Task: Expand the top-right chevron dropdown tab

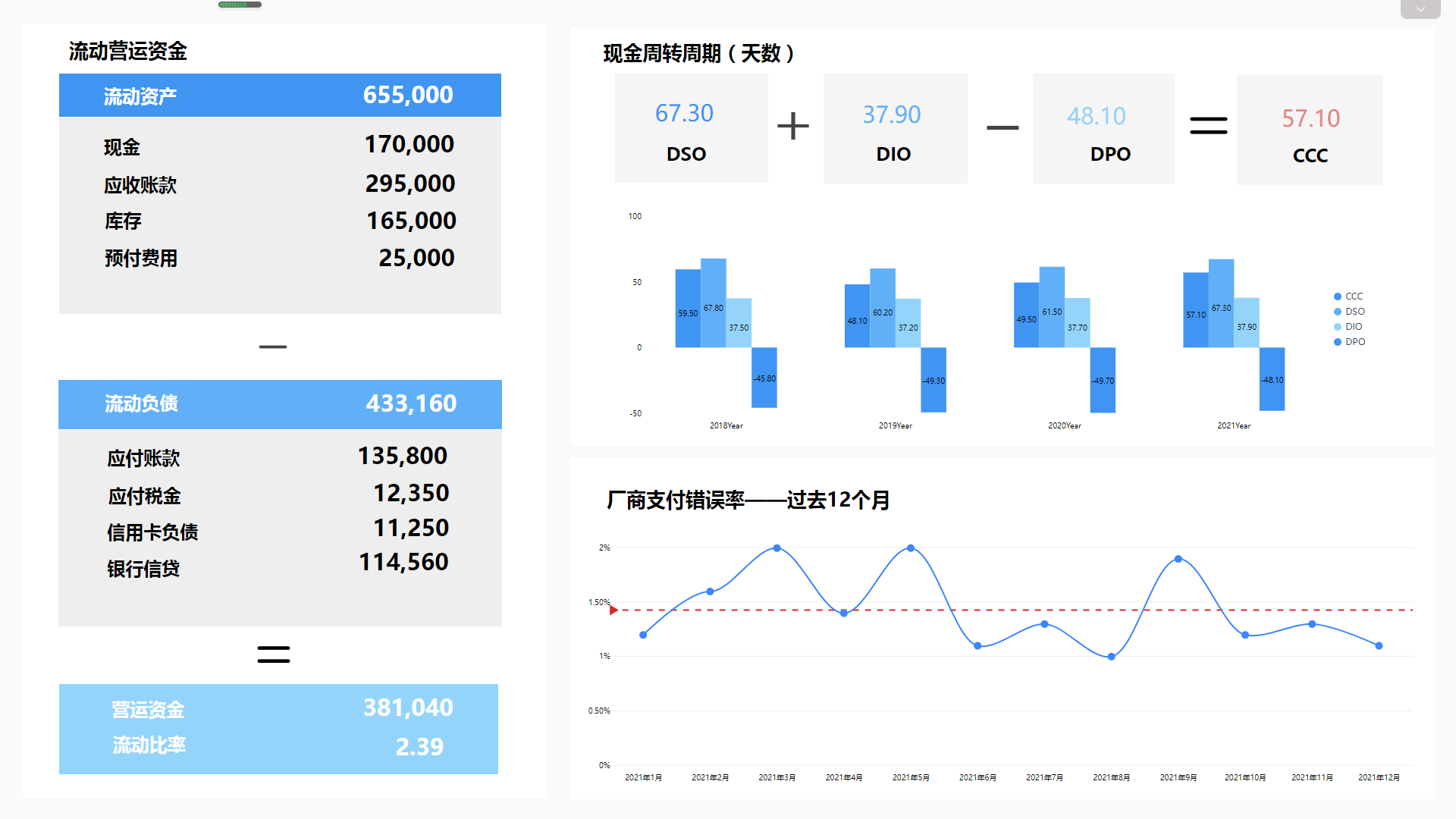Action: (x=1420, y=9)
